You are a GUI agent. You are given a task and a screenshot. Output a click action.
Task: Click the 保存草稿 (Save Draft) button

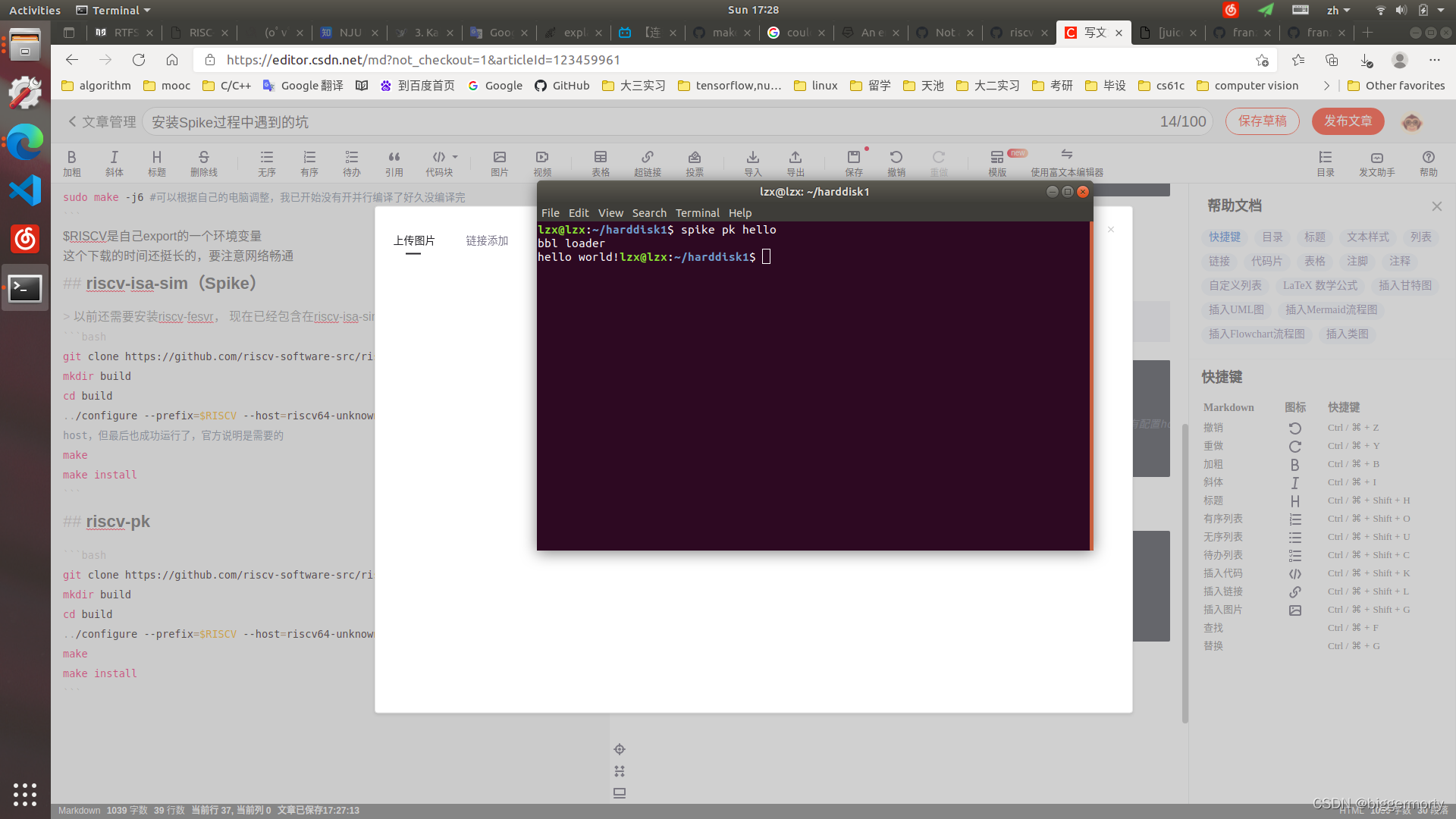pyautogui.click(x=1264, y=121)
